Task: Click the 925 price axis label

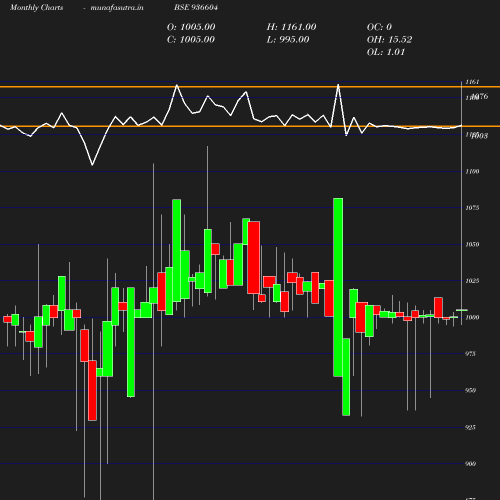Action: (470, 427)
